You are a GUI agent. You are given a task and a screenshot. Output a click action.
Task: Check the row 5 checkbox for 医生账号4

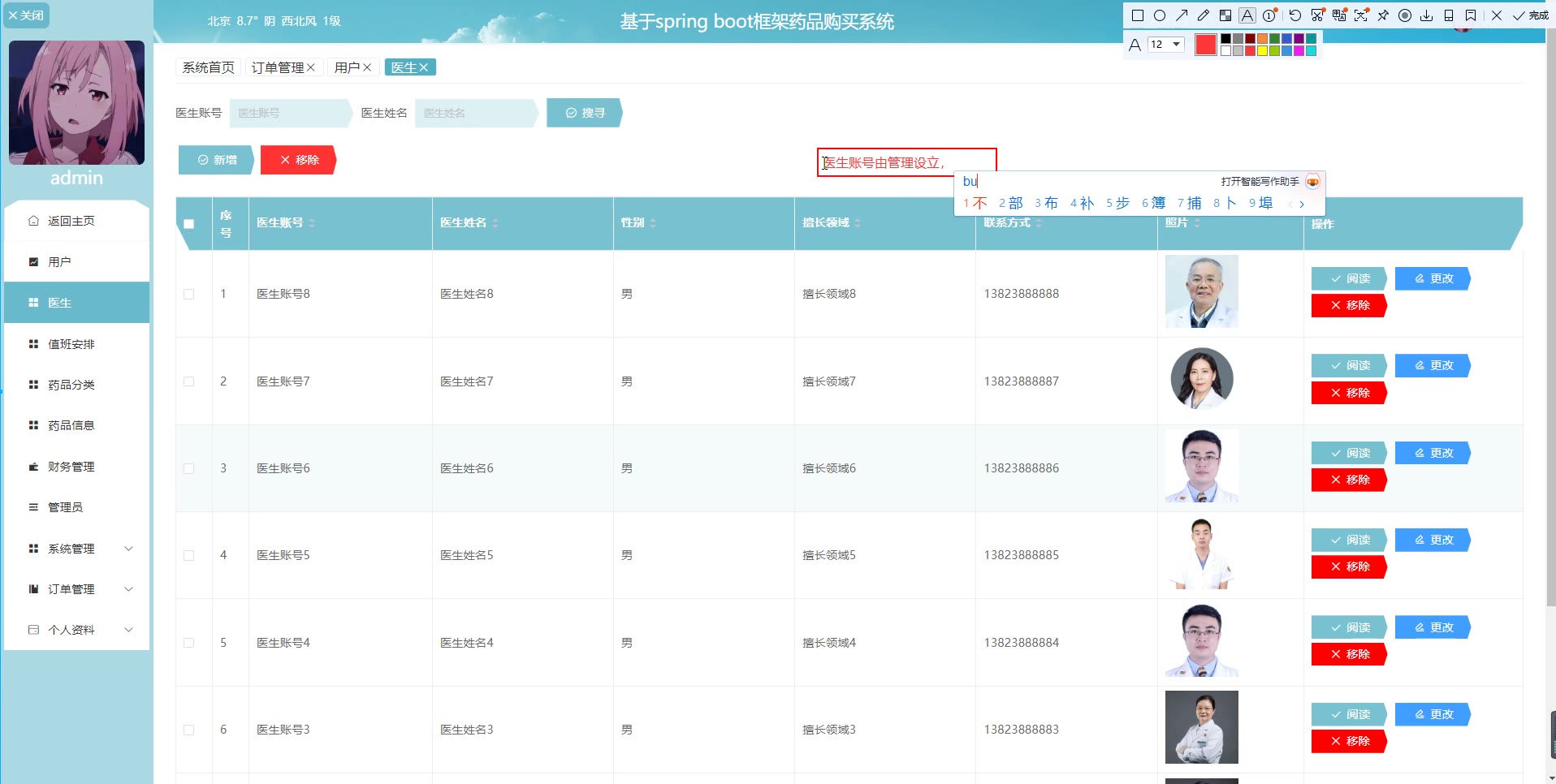(189, 643)
